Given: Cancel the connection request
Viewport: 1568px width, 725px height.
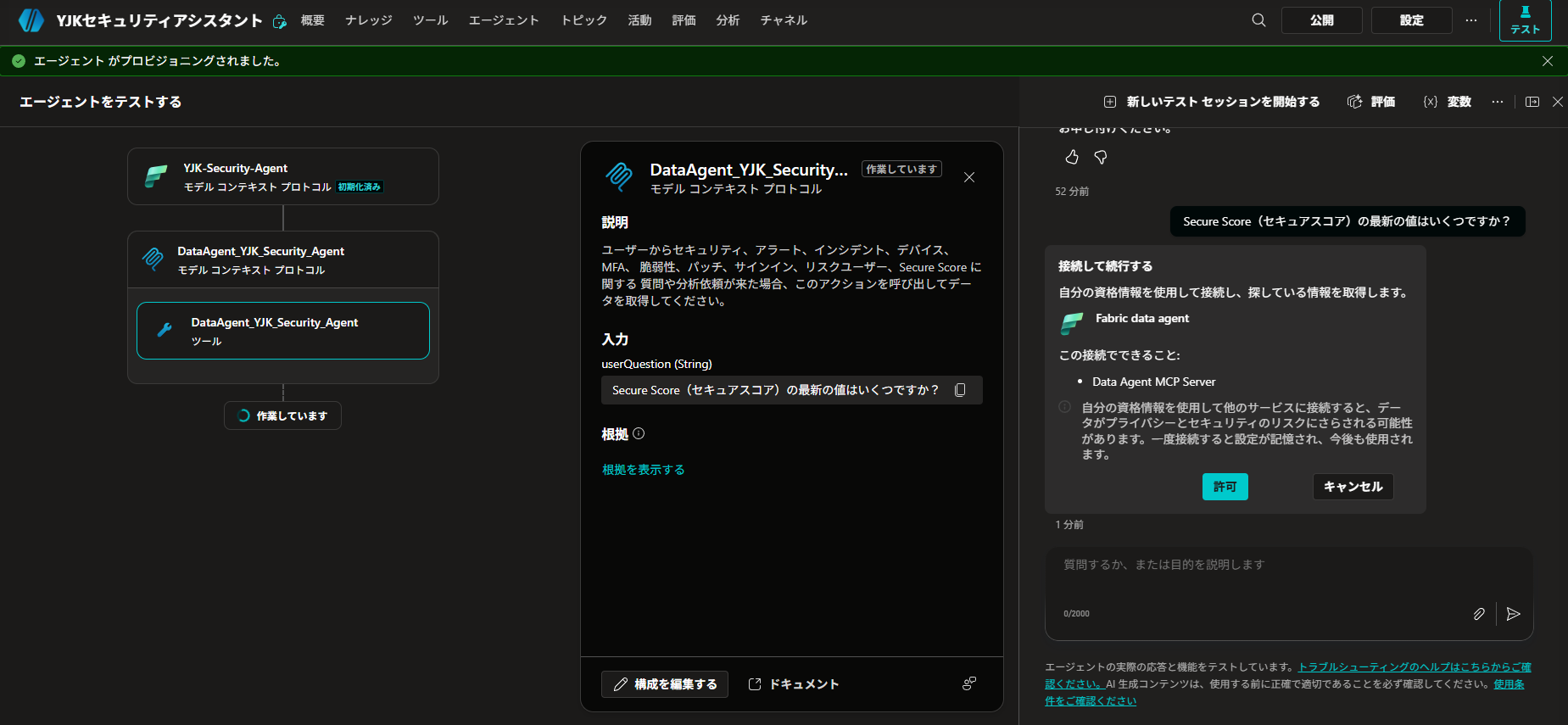Looking at the screenshot, I should 1353,487.
